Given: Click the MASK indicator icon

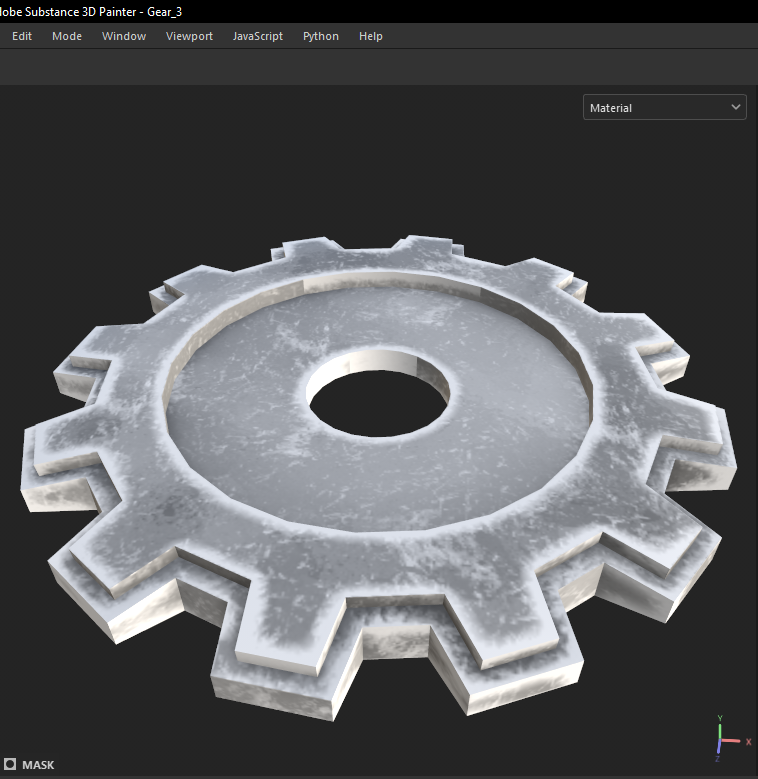Looking at the screenshot, I should point(10,764).
